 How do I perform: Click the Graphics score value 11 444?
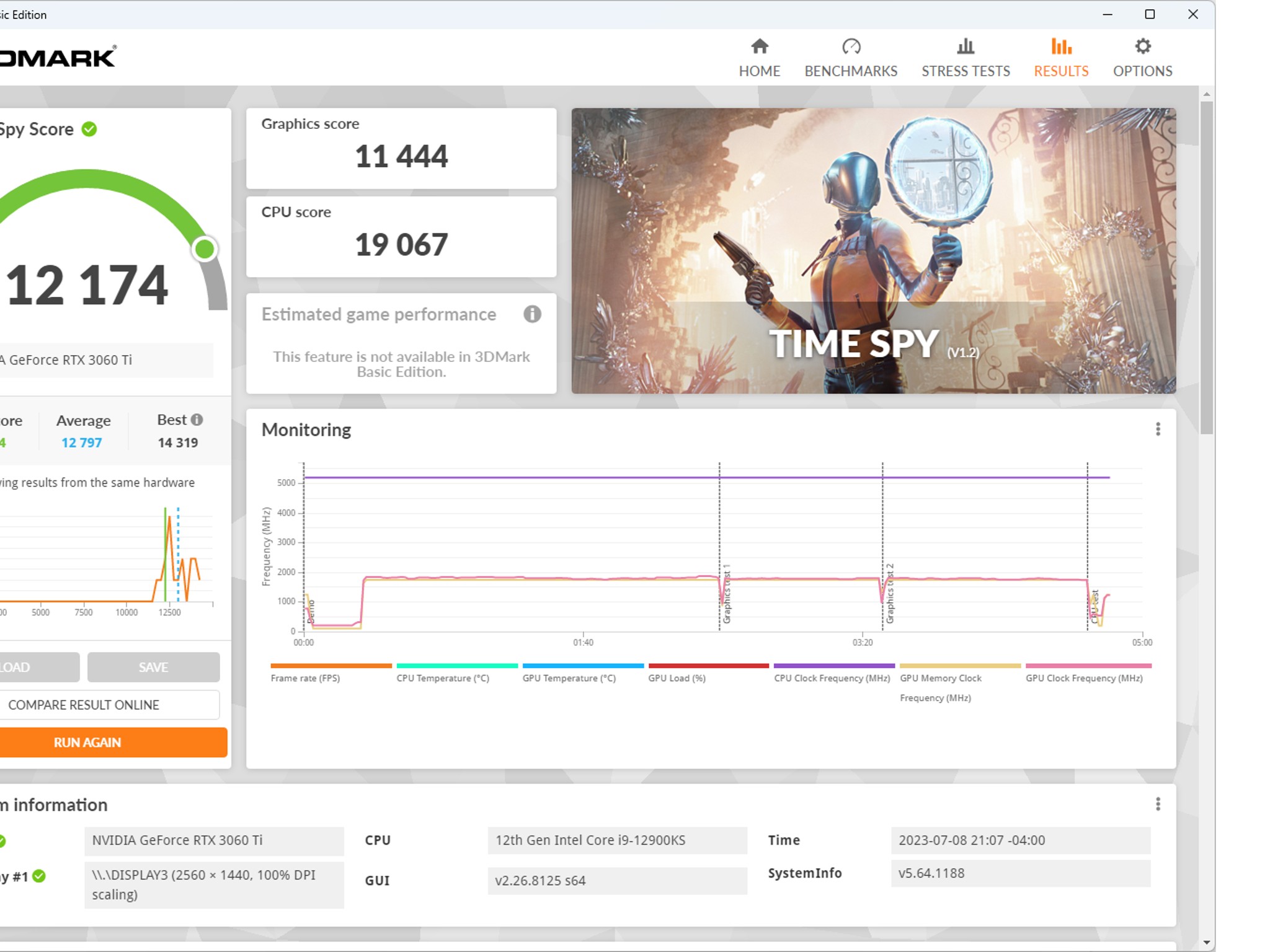tap(401, 156)
